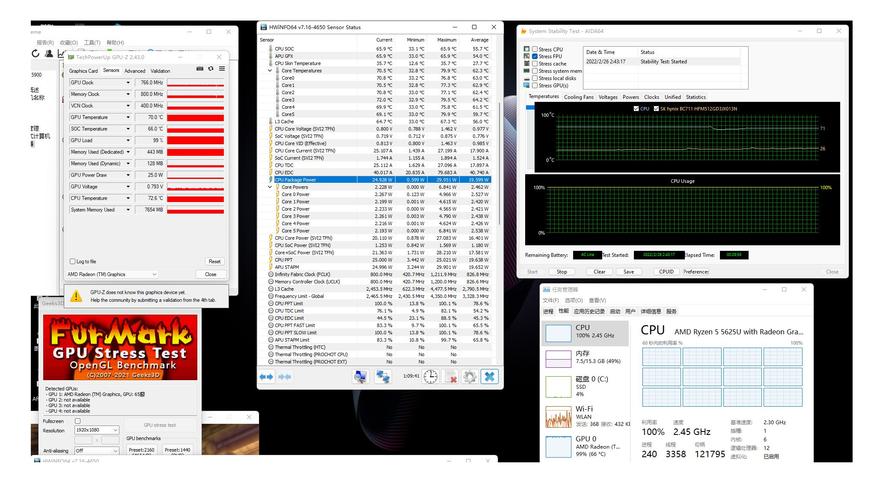
Task: Uncheck Stress FPU checkbox
Action: click(x=535, y=57)
